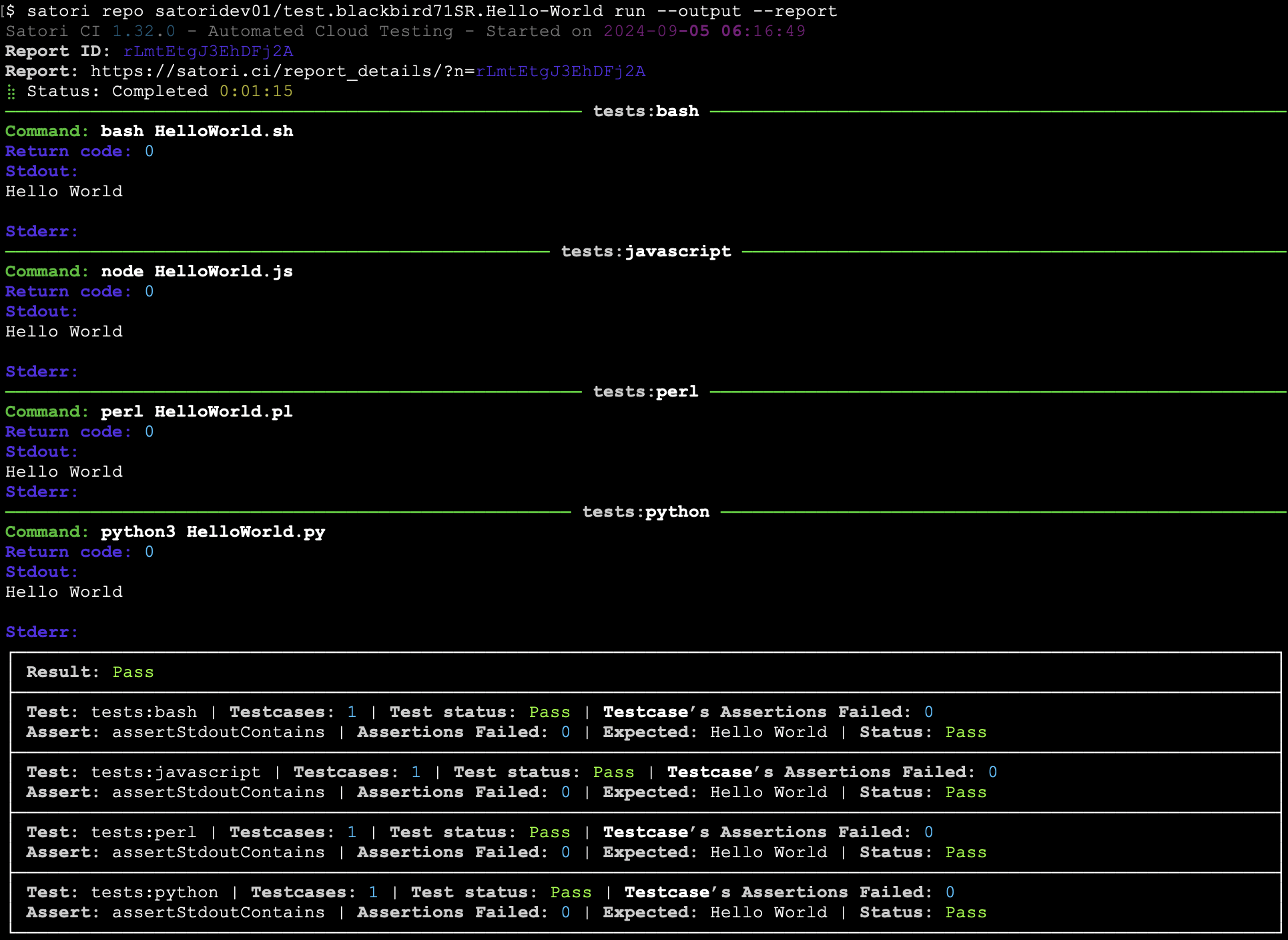Click the Status Completed 0:01:15 line
1288x940 pixels.
pyautogui.click(x=149, y=91)
